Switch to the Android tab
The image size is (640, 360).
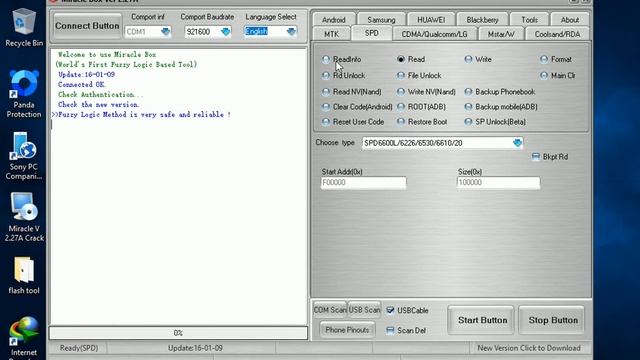click(333, 20)
